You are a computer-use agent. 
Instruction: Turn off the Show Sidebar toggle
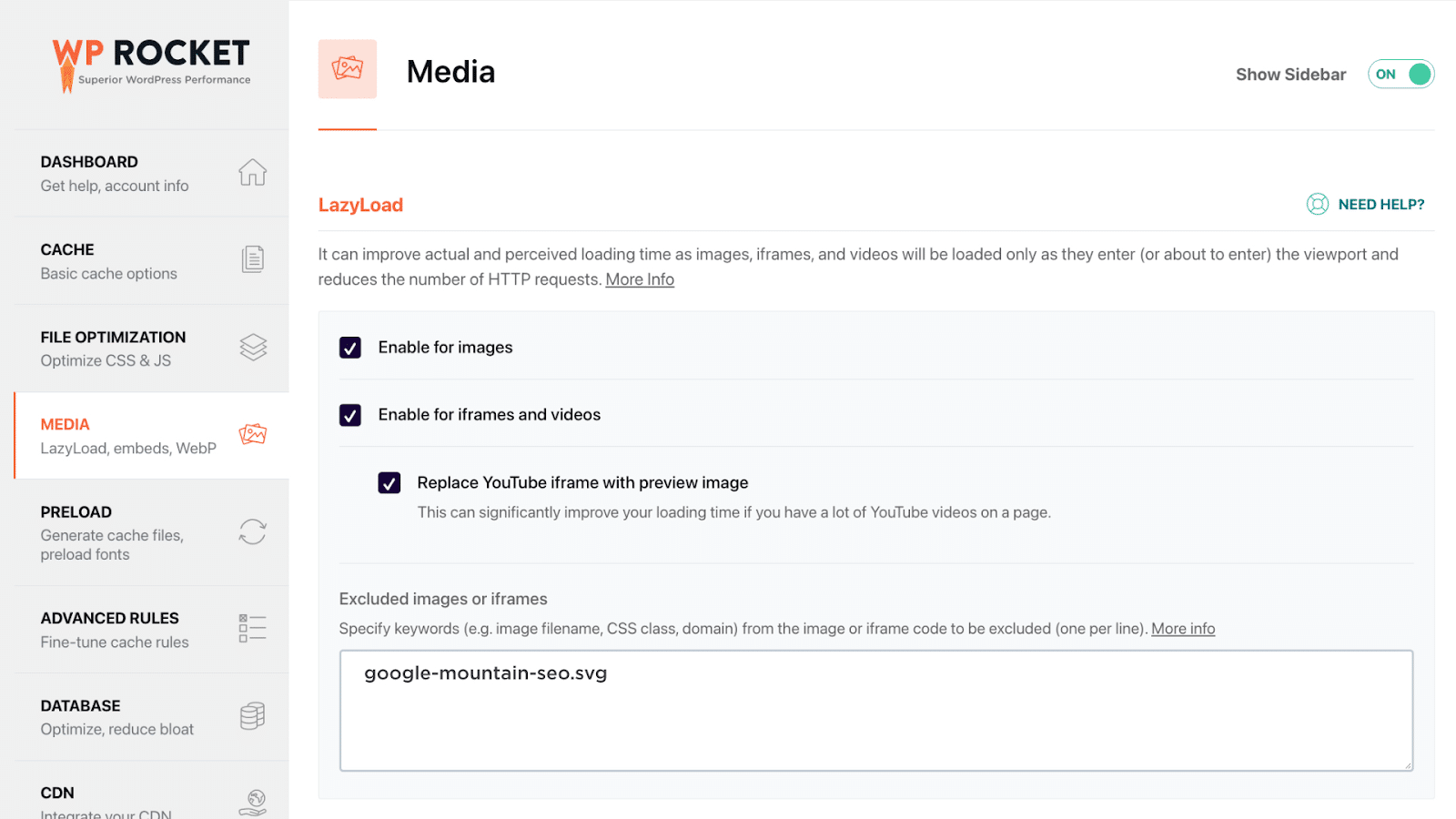pyautogui.click(x=1400, y=74)
